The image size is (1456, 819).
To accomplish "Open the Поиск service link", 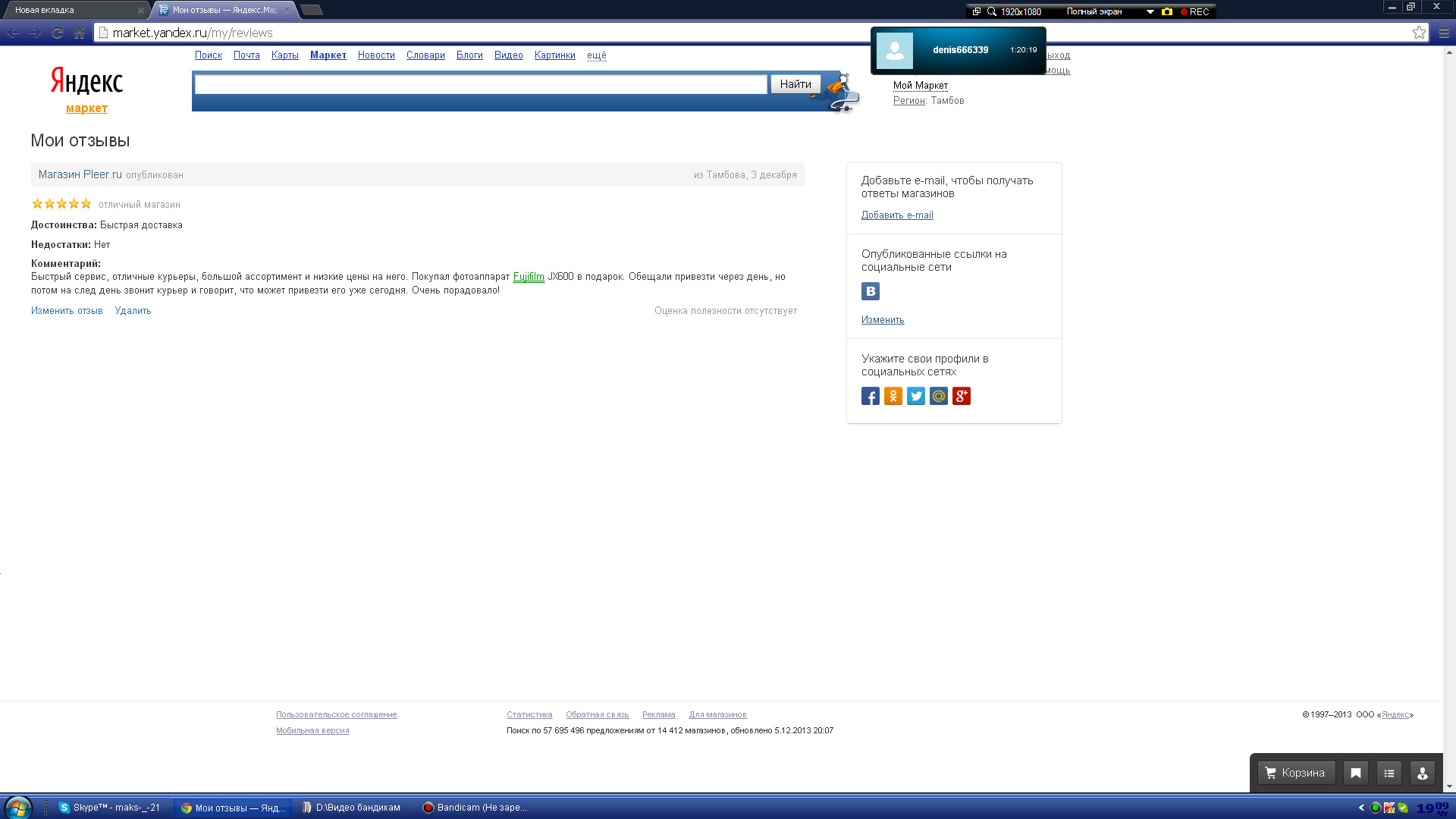I will click(209, 55).
